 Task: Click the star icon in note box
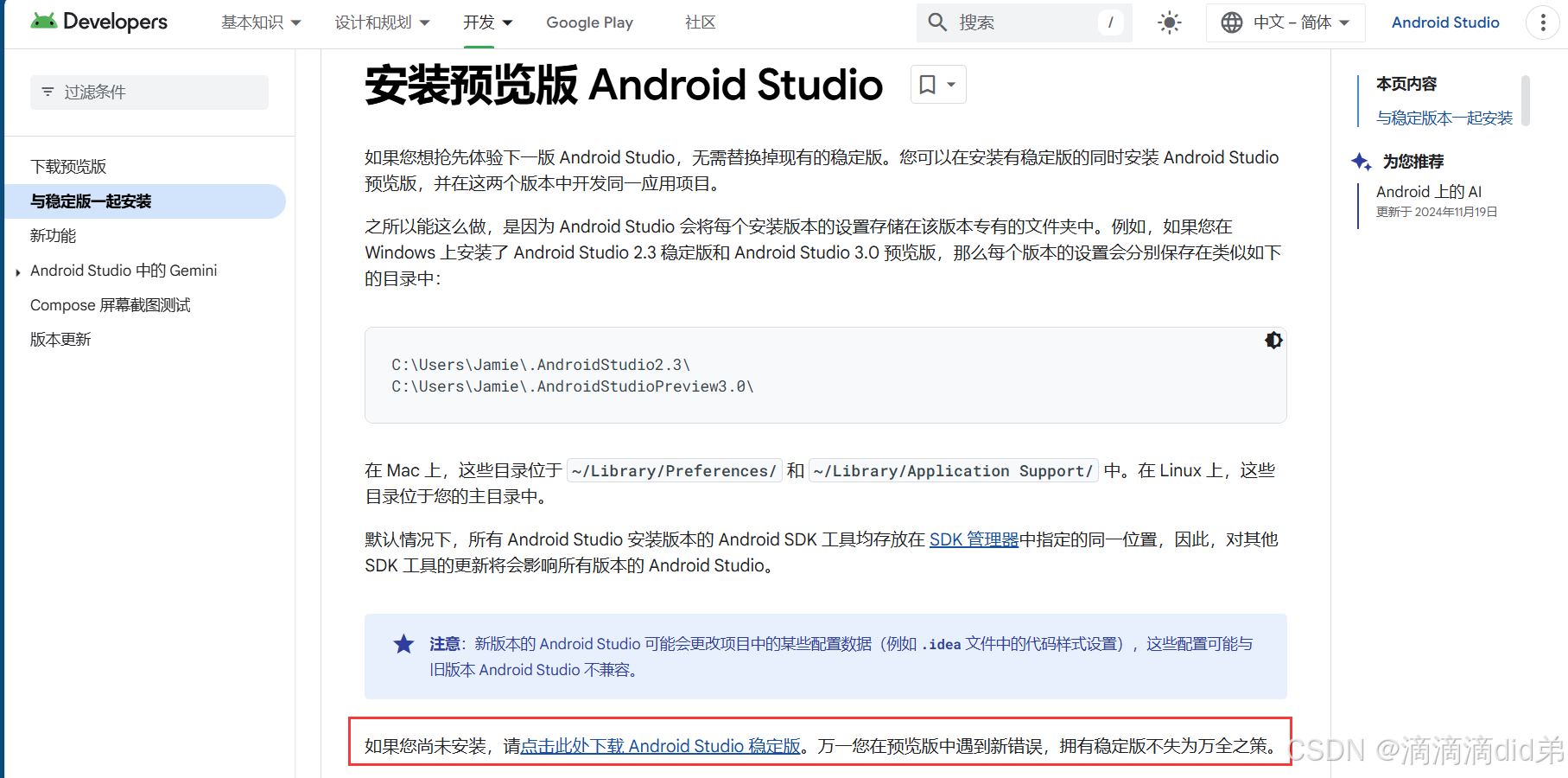coord(403,644)
